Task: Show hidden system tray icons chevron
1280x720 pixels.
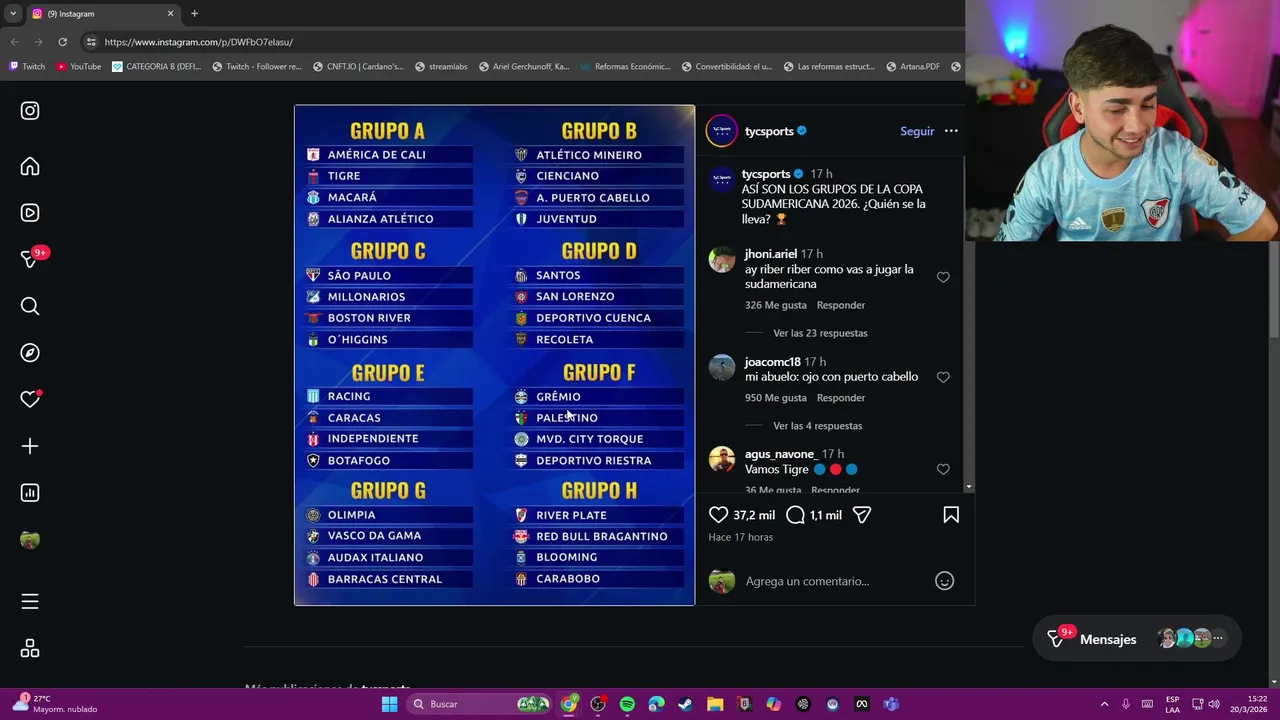Action: tap(1104, 704)
